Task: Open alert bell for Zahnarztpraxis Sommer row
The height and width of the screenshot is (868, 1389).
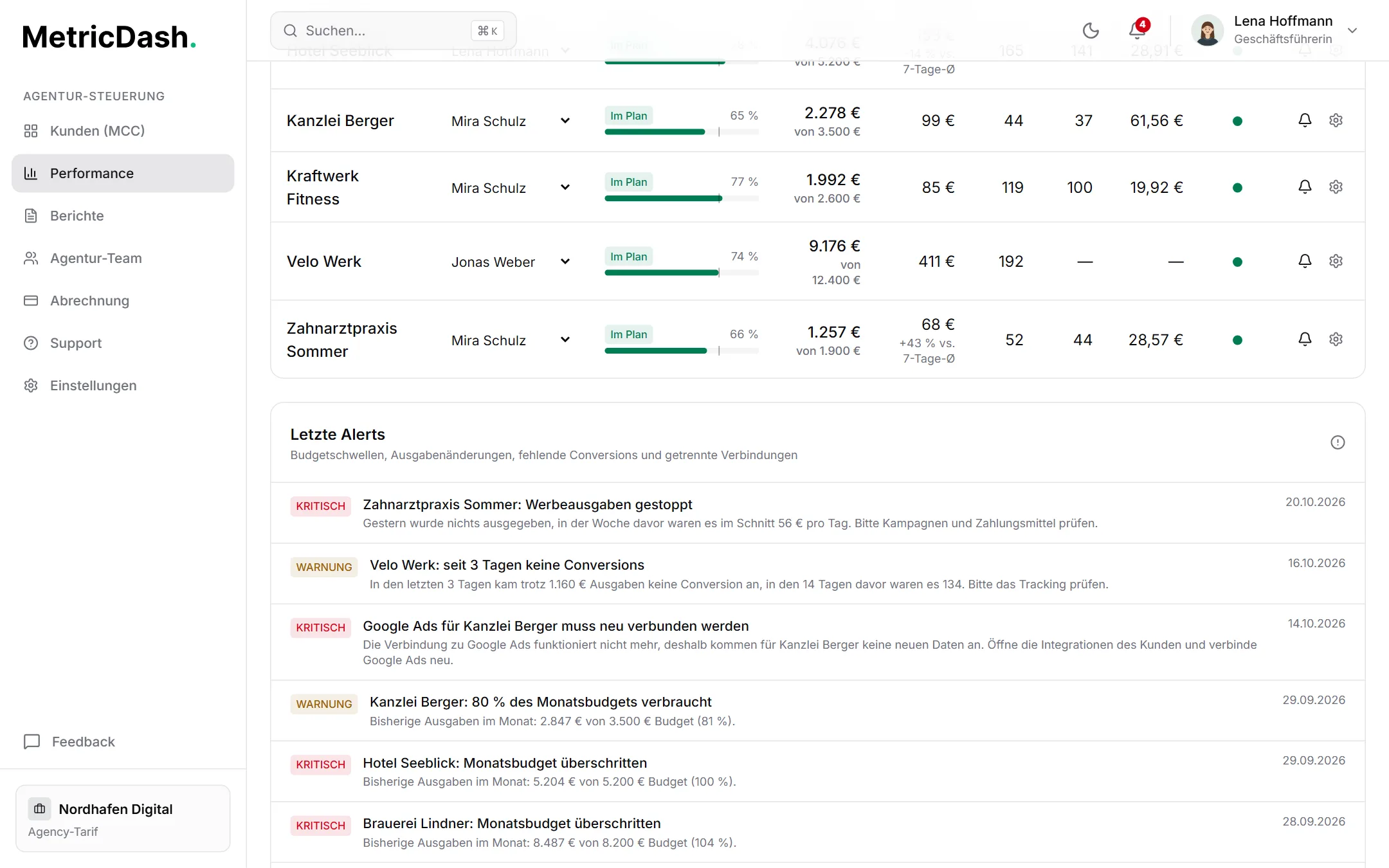Action: 1305,339
